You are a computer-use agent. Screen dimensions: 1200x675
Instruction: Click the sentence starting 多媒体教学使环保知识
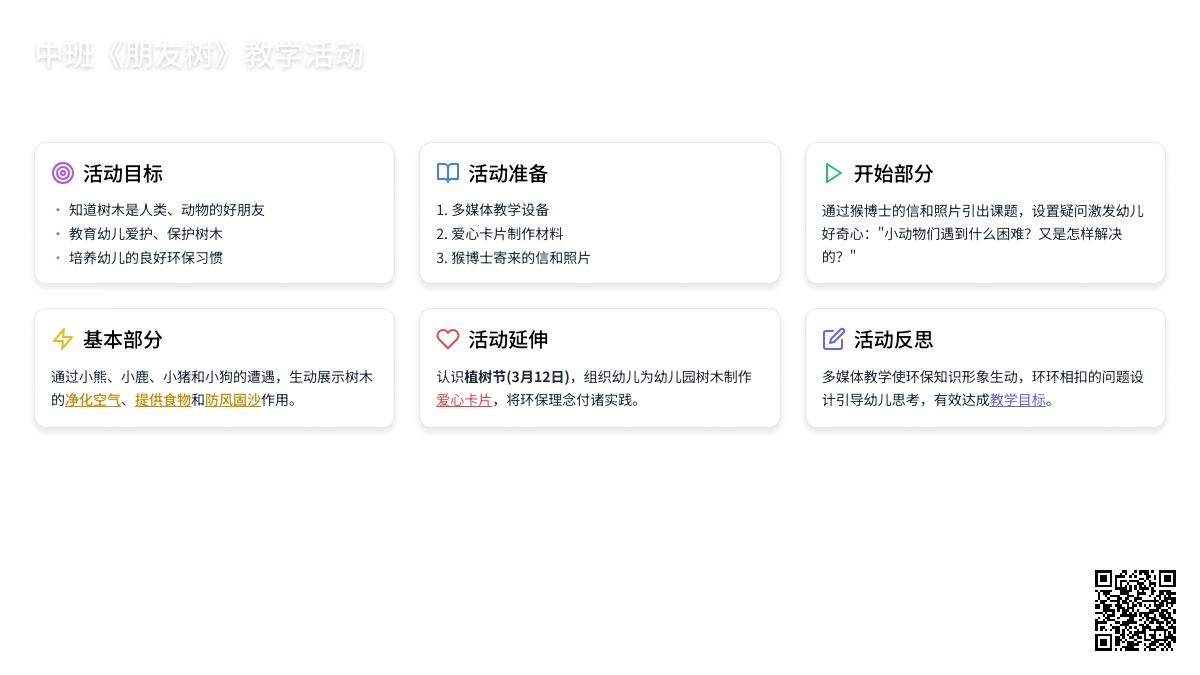[983, 388]
